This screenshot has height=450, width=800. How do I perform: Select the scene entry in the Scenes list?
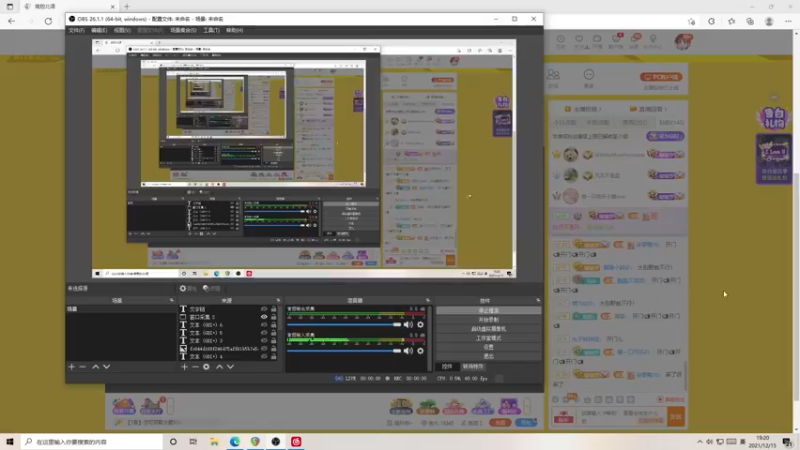coord(121,309)
